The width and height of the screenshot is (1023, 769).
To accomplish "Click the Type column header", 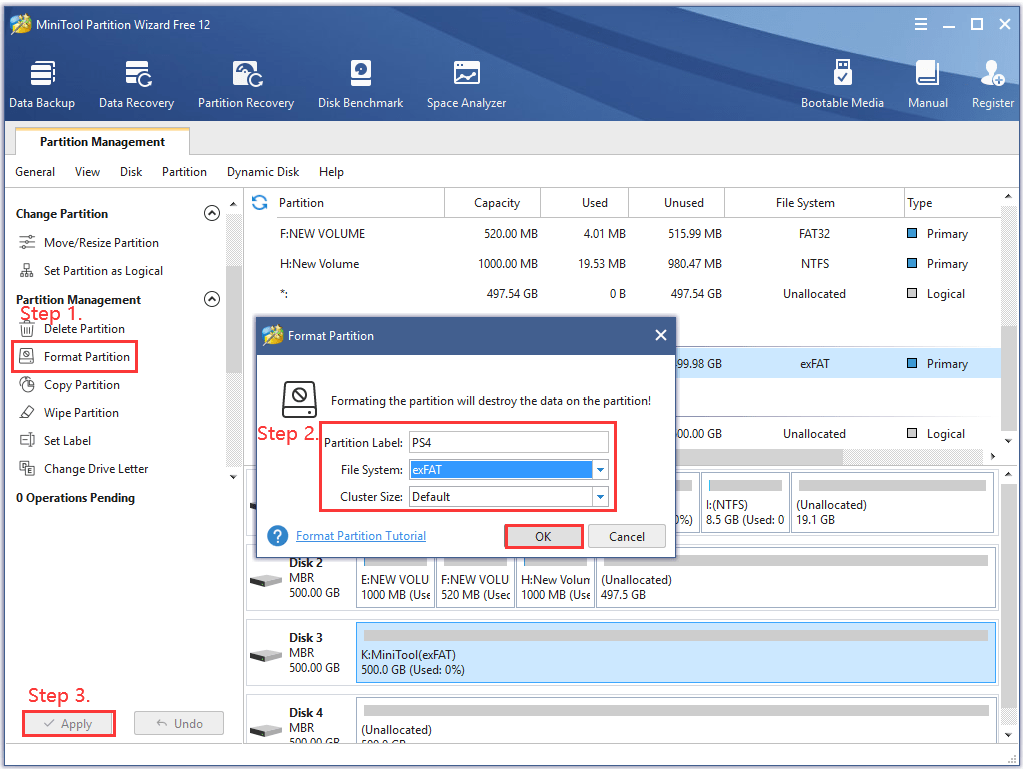I will pos(951,203).
